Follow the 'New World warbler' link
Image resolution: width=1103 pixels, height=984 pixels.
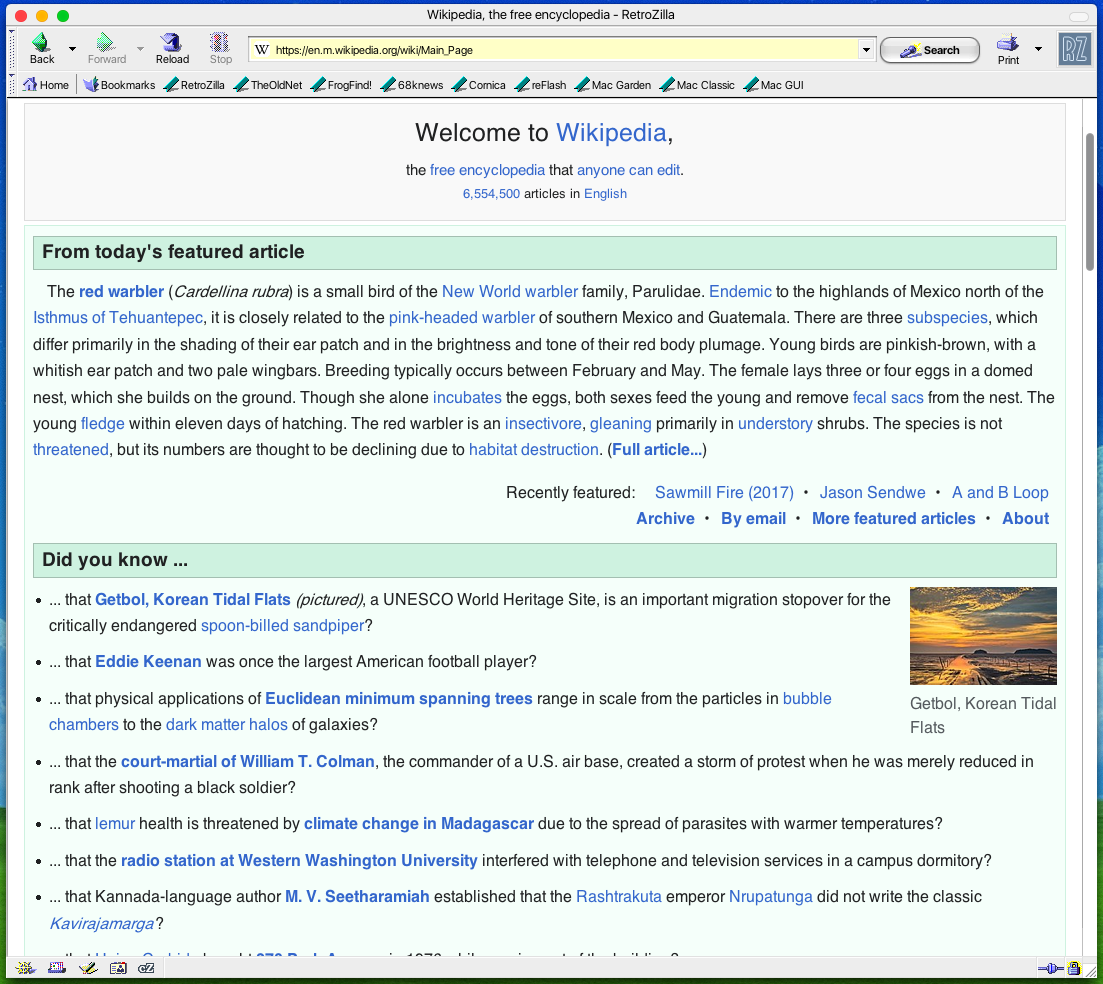509,291
